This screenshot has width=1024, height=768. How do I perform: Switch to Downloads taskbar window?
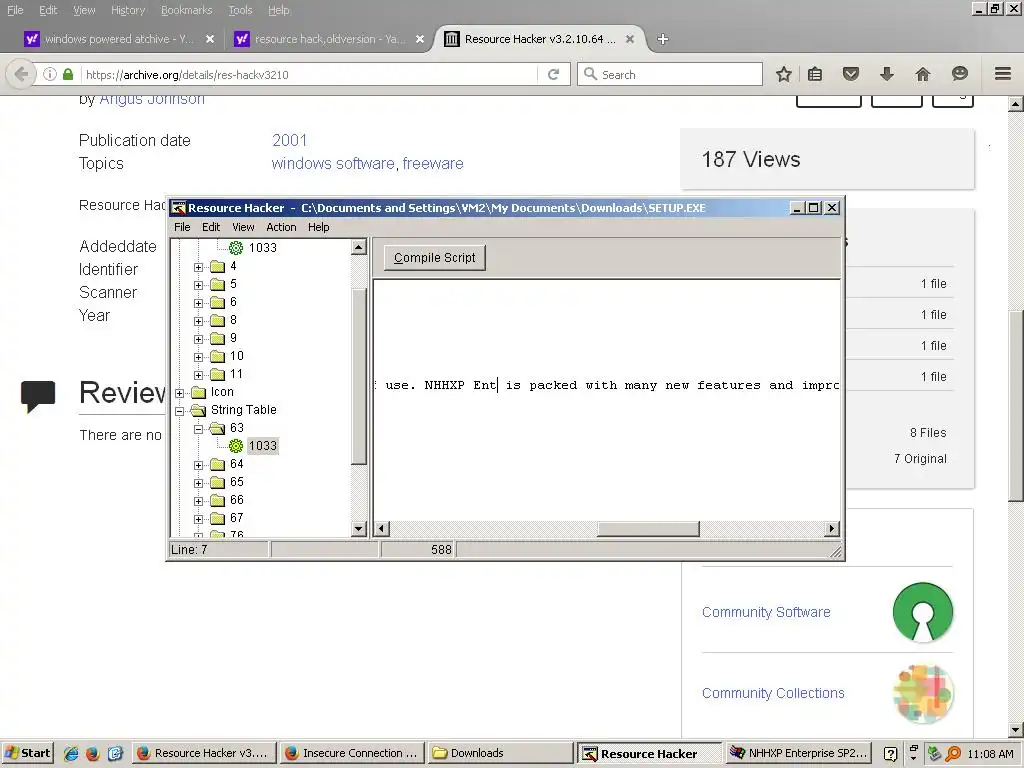(499, 754)
